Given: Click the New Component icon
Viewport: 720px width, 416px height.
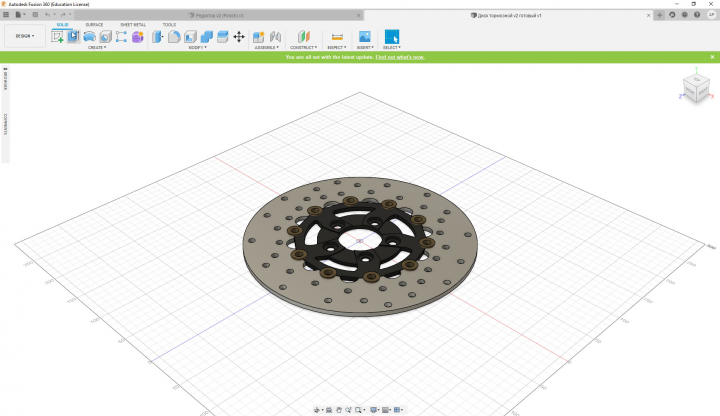Looking at the screenshot, I should tap(259, 37).
